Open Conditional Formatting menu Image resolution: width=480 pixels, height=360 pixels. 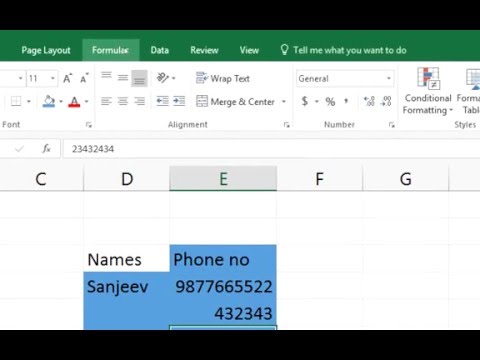click(x=428, y=91)
